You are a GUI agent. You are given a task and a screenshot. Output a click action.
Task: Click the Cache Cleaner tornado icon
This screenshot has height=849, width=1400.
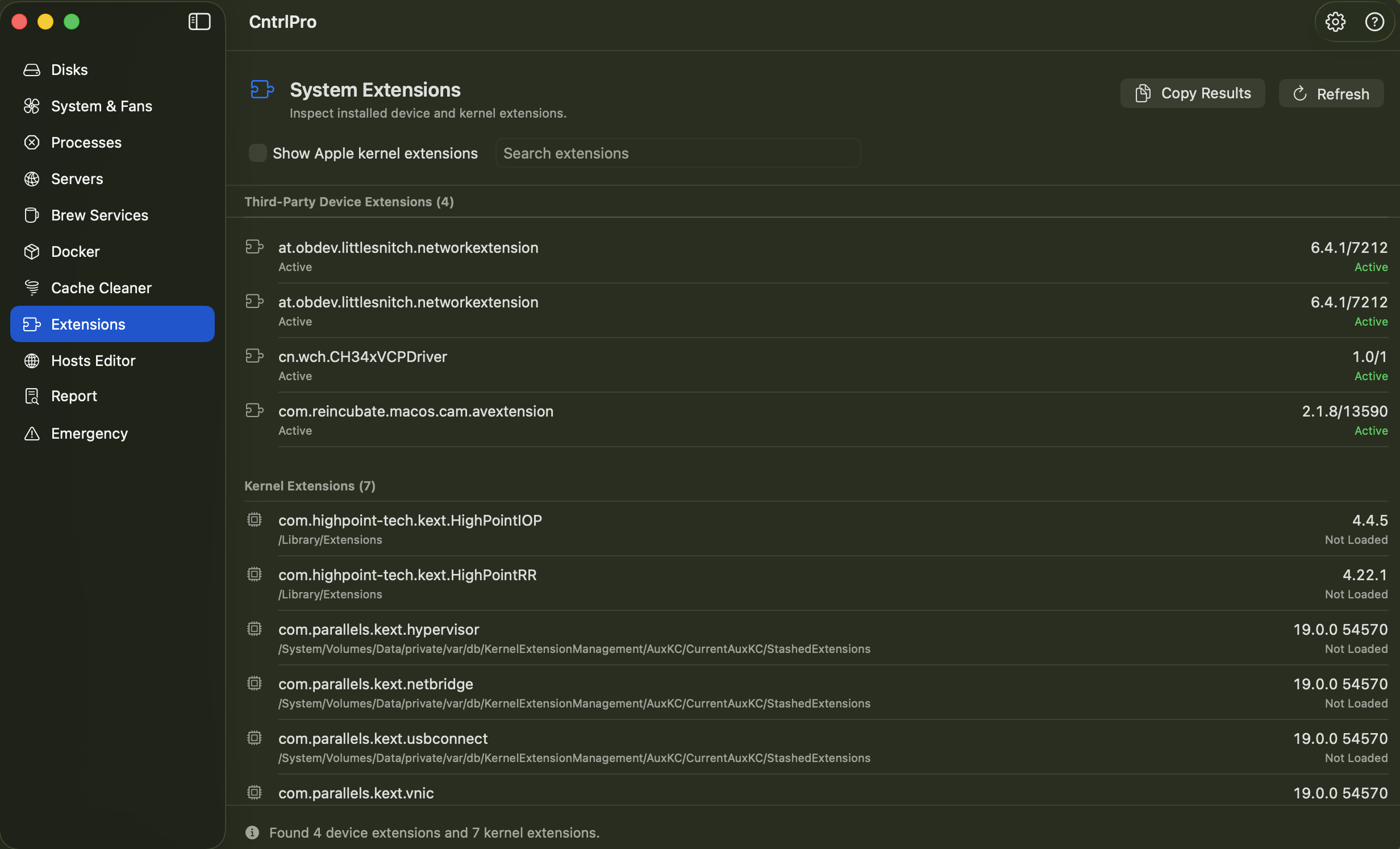(32, 288)
